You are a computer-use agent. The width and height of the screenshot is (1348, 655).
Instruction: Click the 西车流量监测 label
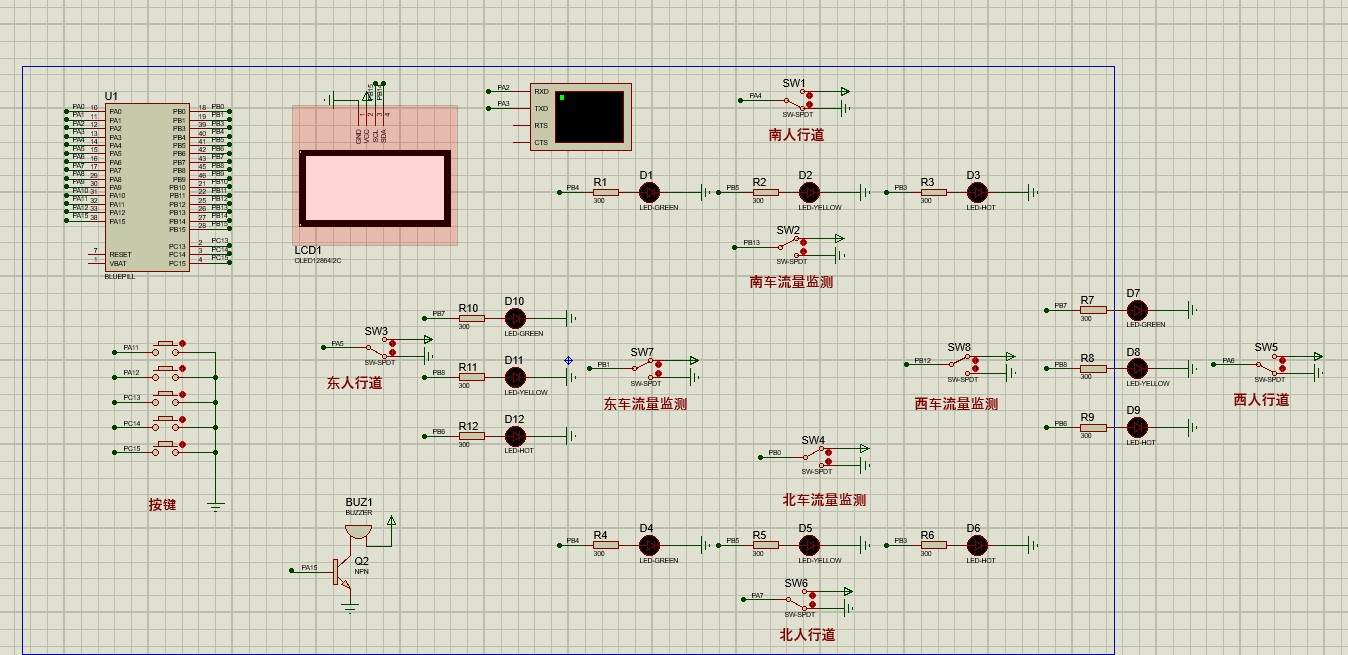pyautogui.click(x=956, y=404)
